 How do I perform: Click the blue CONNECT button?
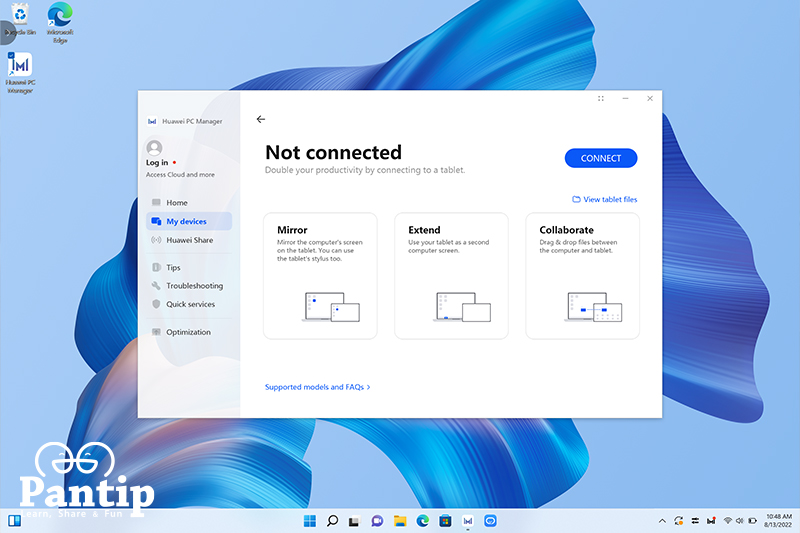pos(601,158)
